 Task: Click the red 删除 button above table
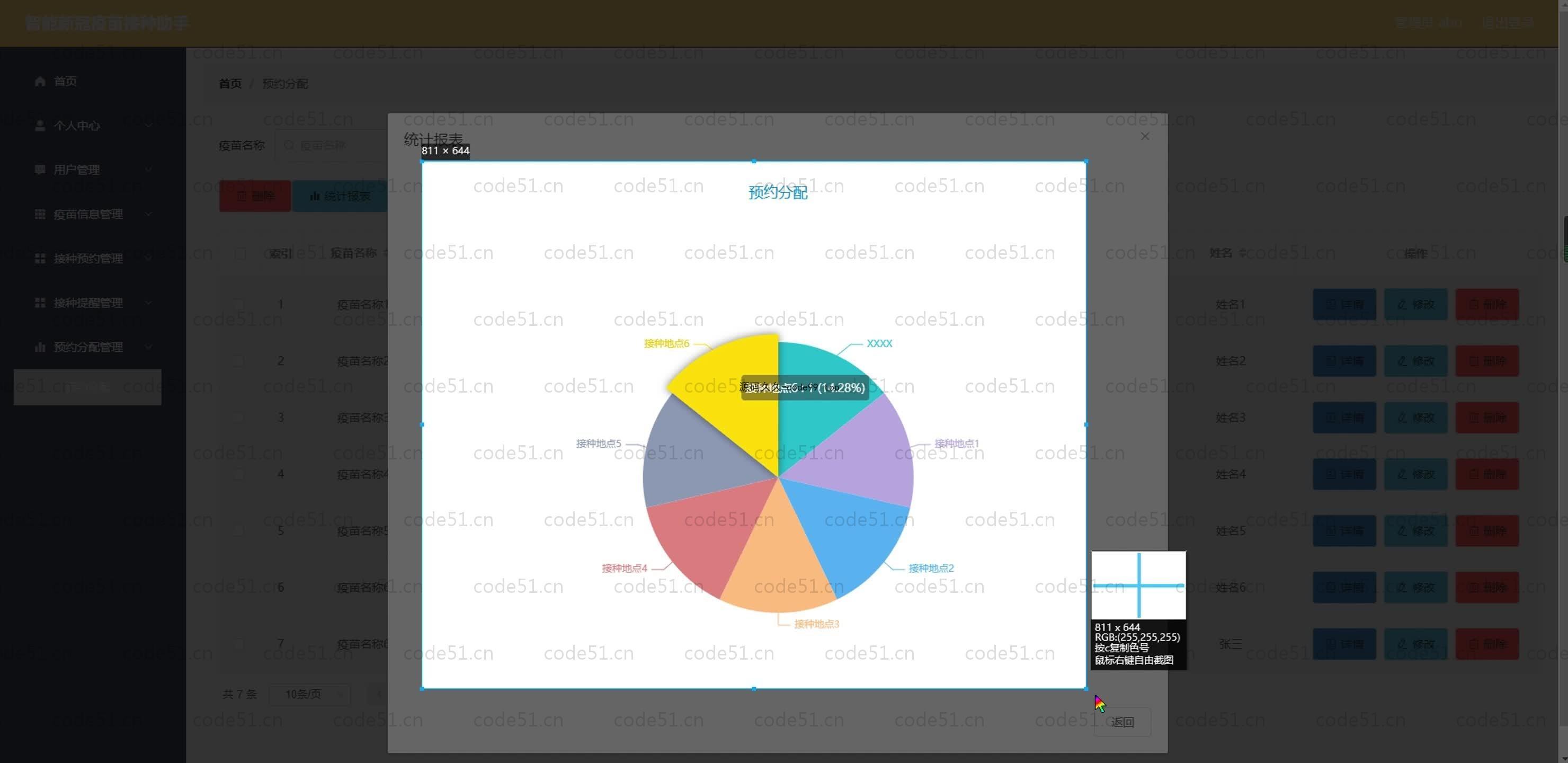click(x=255, y=196)
